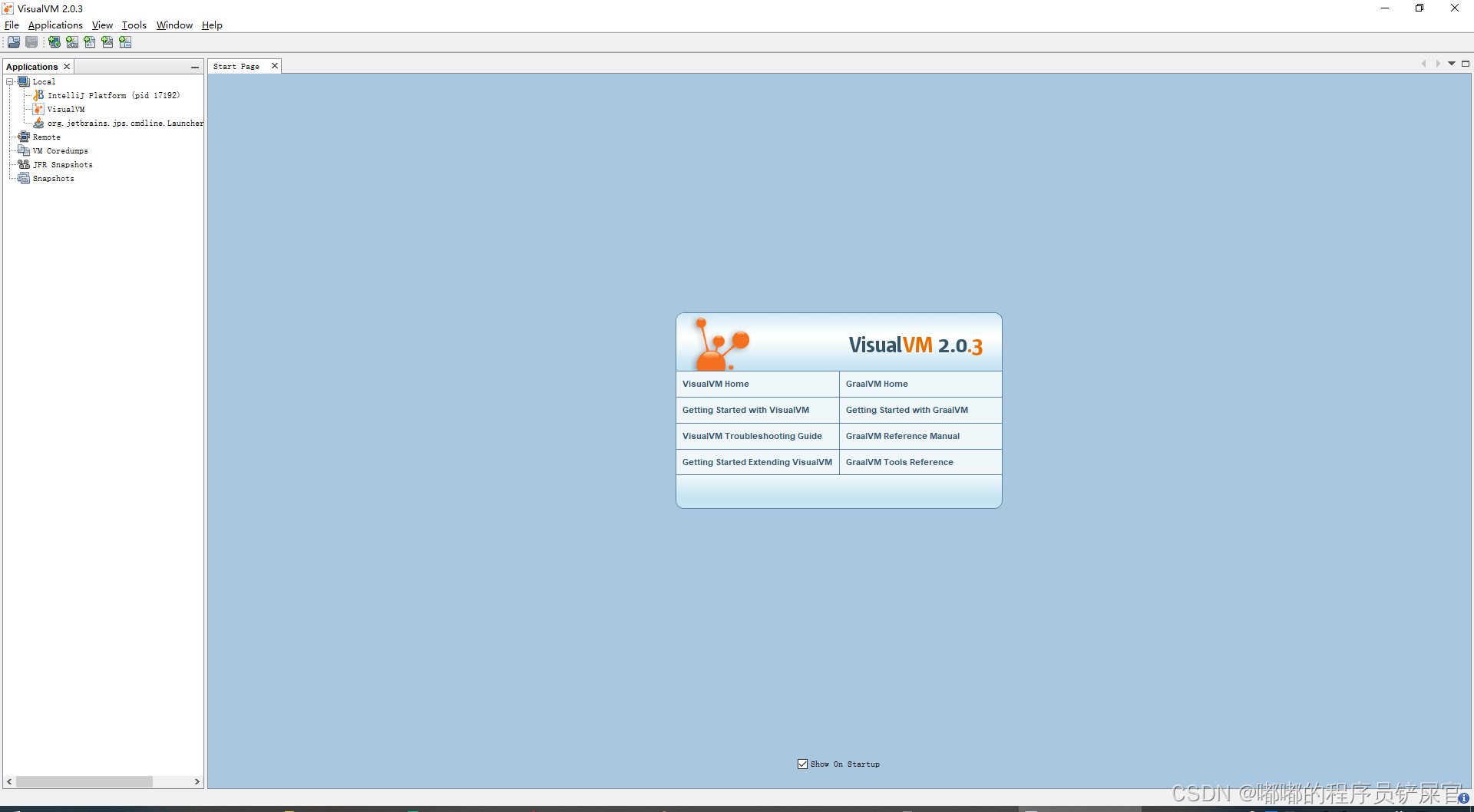The height and width of the screenshot is (812, 1474).
Task: Toggle the Show On Startup checkbox
Action: pyautogui.click(x=802, y=764)
